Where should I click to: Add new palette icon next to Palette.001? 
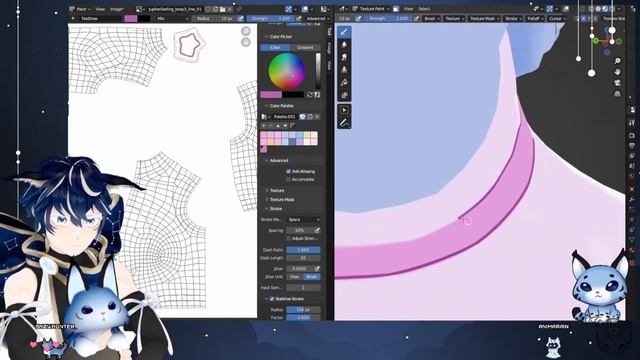310,117
